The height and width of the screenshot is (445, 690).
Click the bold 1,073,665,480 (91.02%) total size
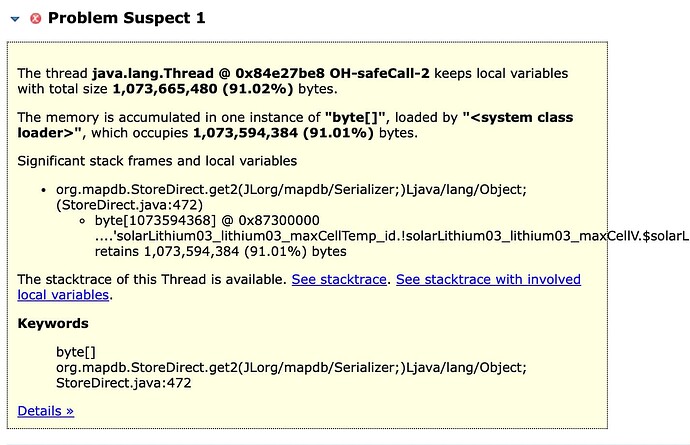pos(203,89)
